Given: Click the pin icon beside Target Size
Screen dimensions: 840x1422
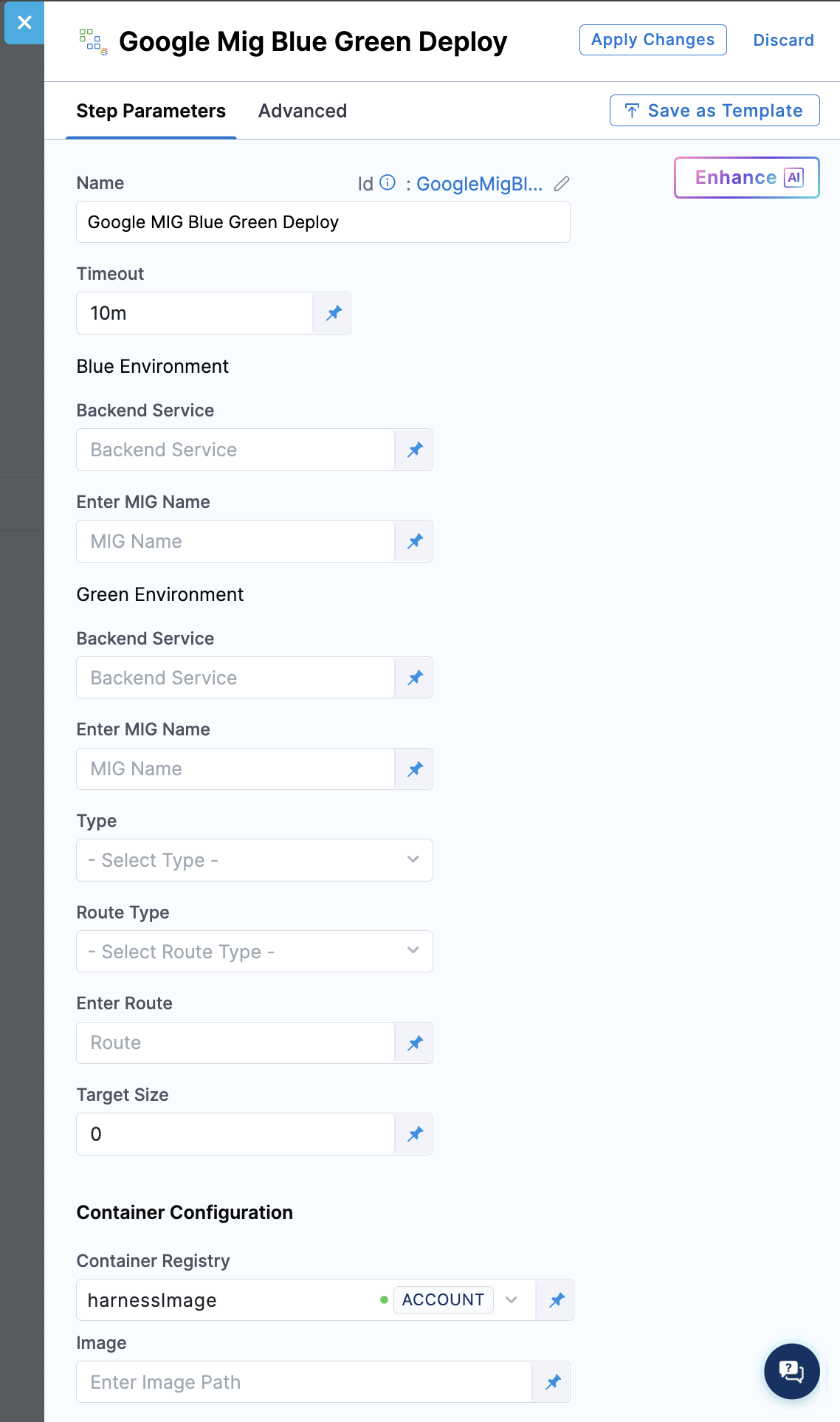Looking at the screenshot, I should point(415,1134).
